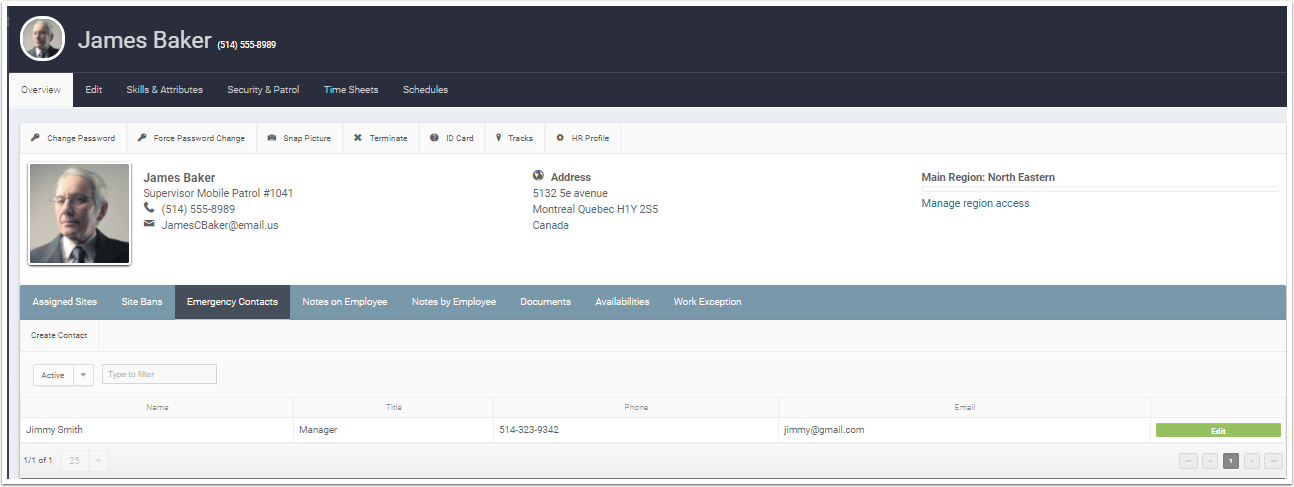
Task: Click the phone icon beside (514) 555-8989
Action: point(149,209)
